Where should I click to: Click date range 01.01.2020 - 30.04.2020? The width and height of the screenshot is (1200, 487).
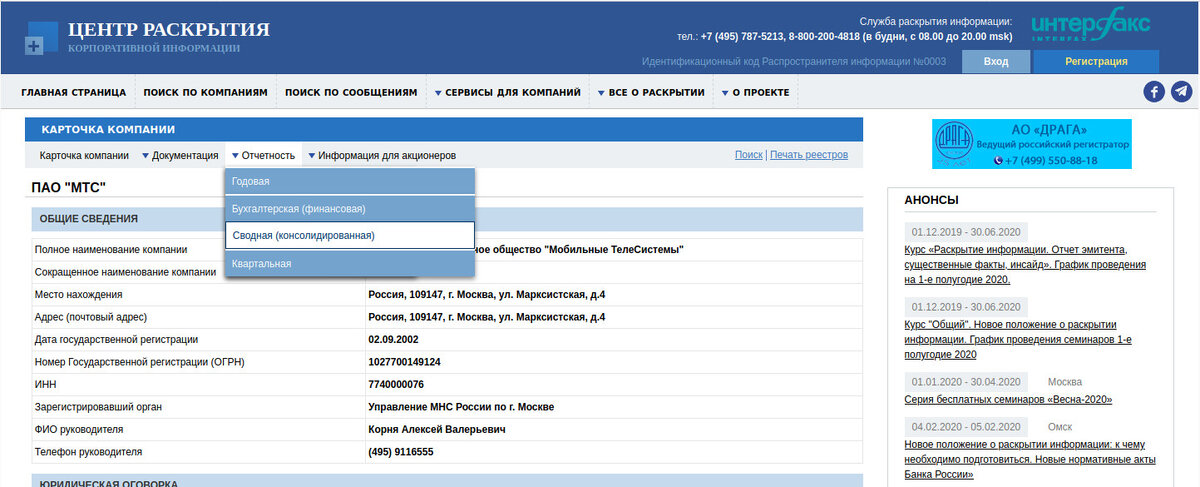pos(966,382)
